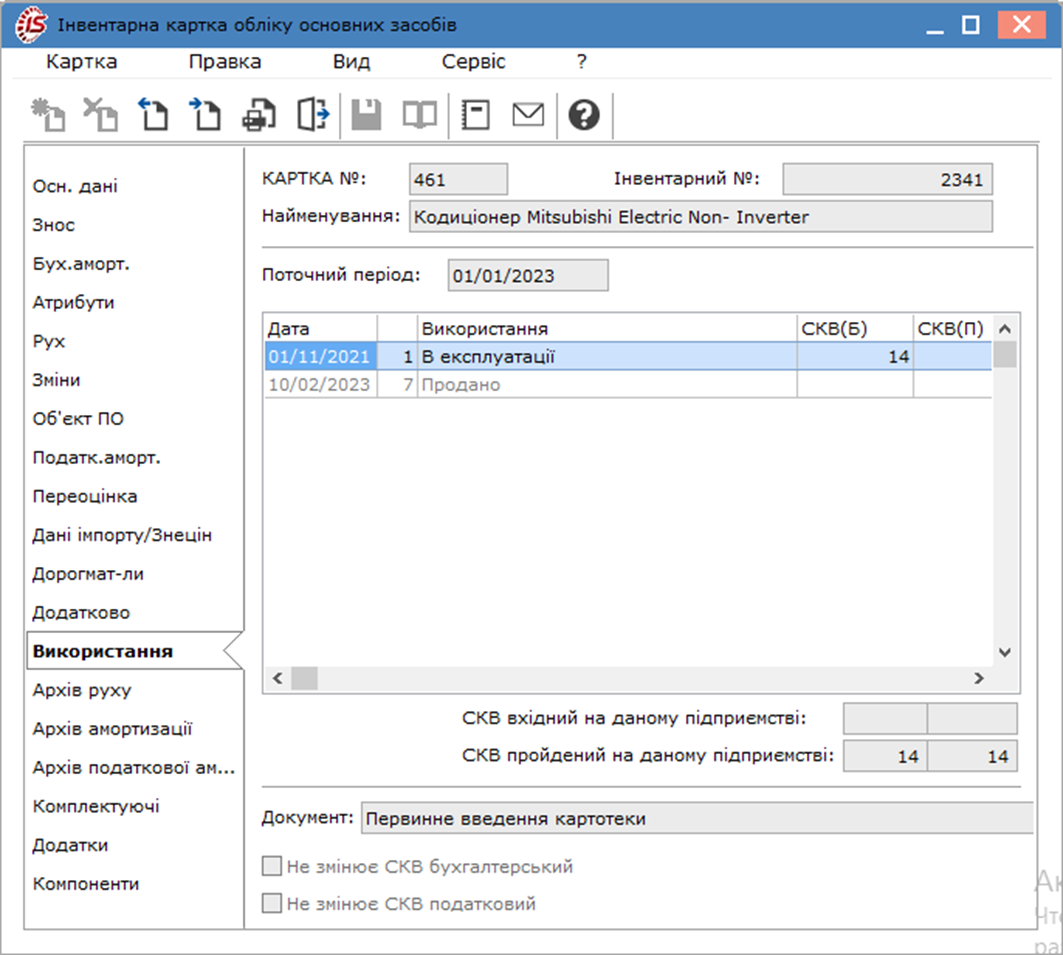
Task: Open the Об'єкт ПО tab
Action: click(x=78, y=418)
